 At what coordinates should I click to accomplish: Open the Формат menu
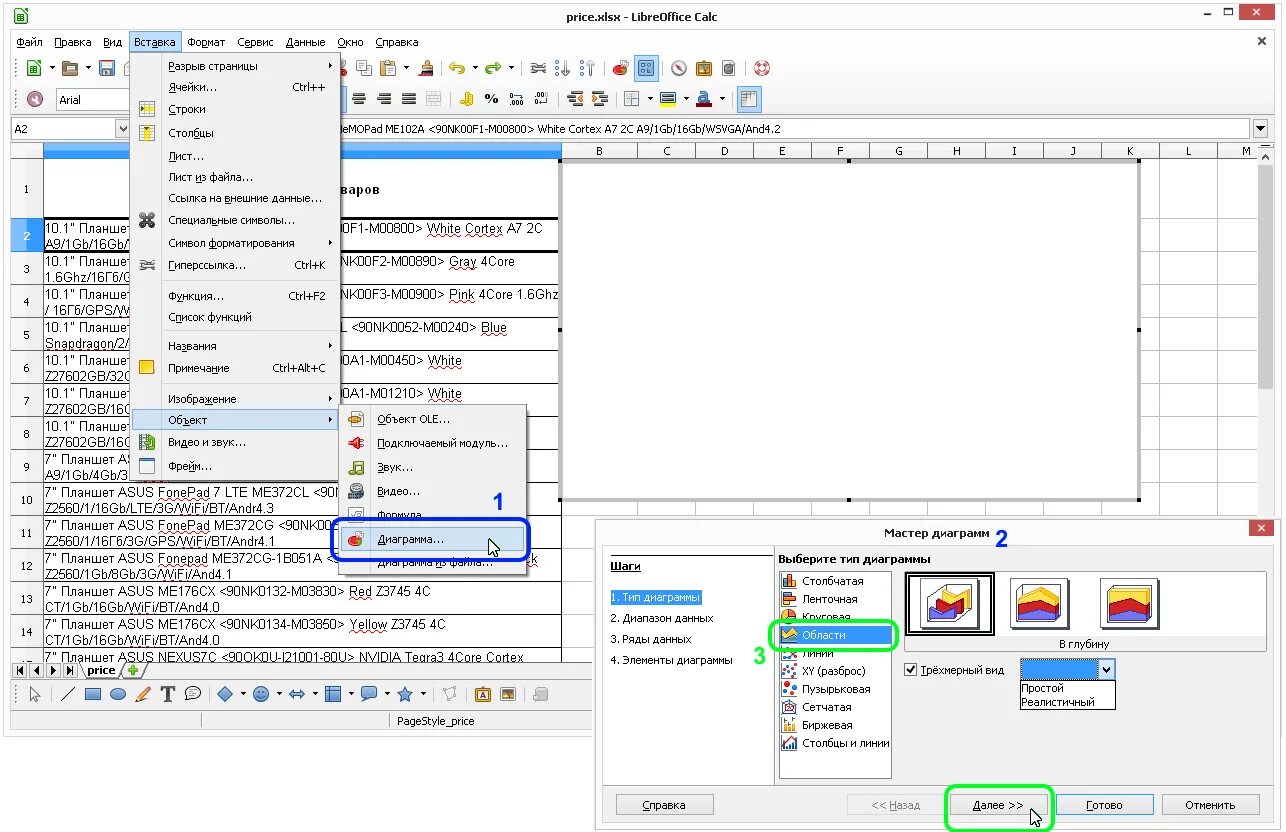click(x=206, y=42)
